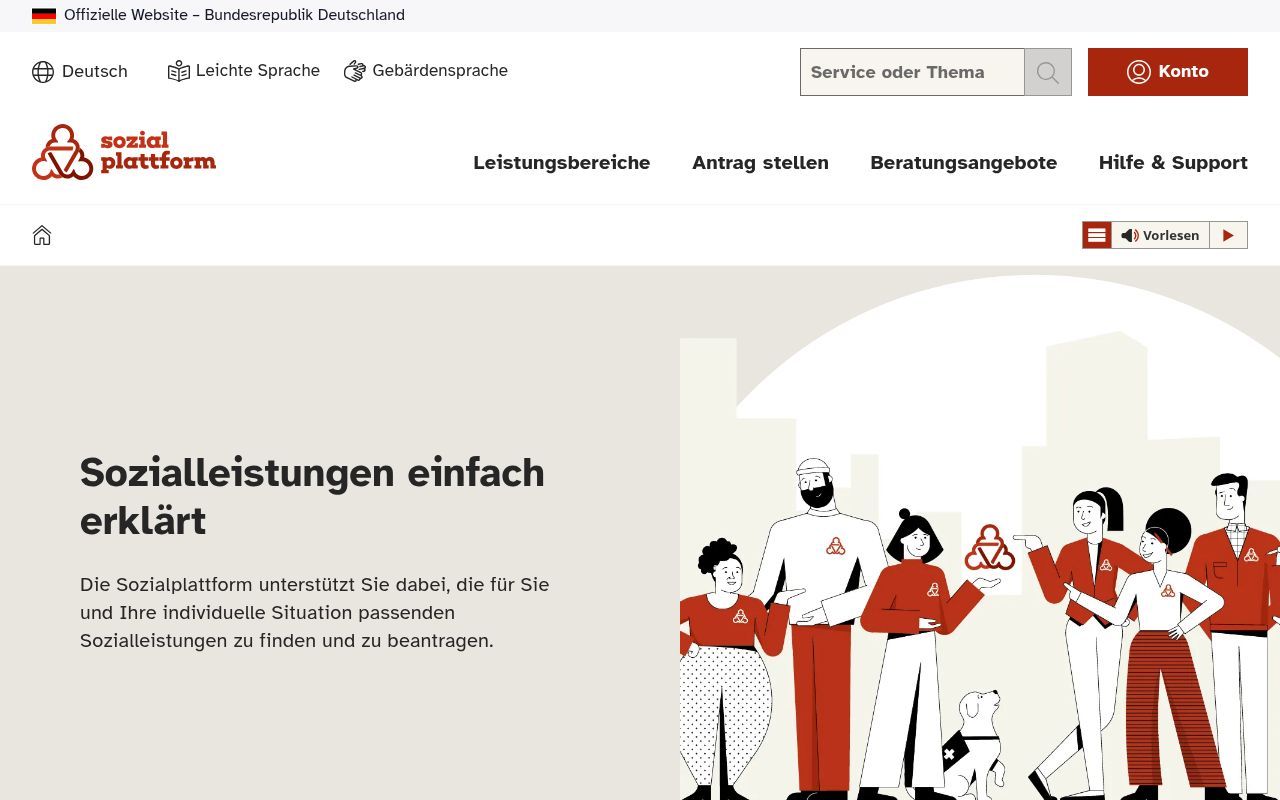Click the German flag icon
The image size is (1280, 800).
[44, 16]
